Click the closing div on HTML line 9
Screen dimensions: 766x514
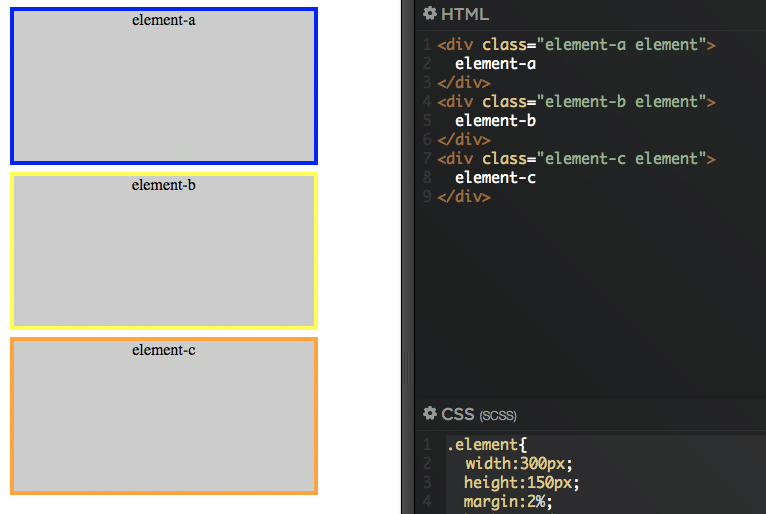[x=464, y=197]
